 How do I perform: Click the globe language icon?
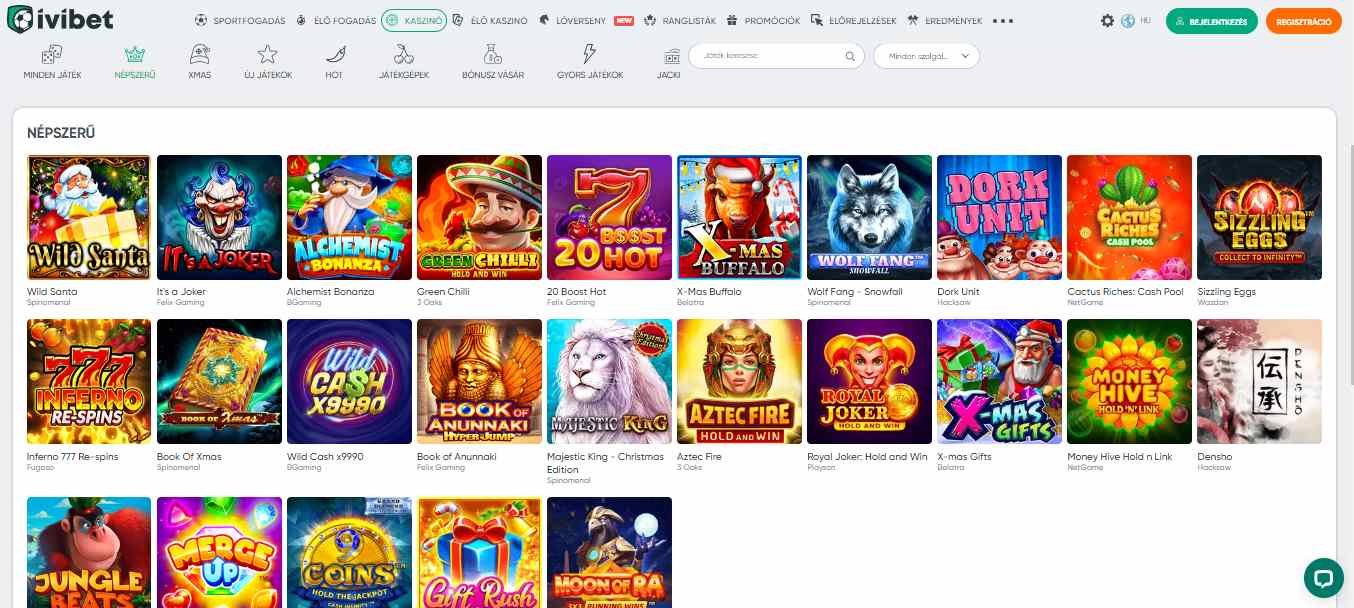click(1129, 20)
